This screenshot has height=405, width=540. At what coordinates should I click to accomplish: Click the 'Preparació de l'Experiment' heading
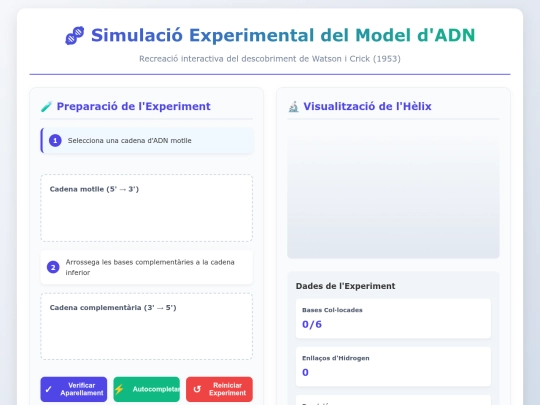click(x=134, y=106)
